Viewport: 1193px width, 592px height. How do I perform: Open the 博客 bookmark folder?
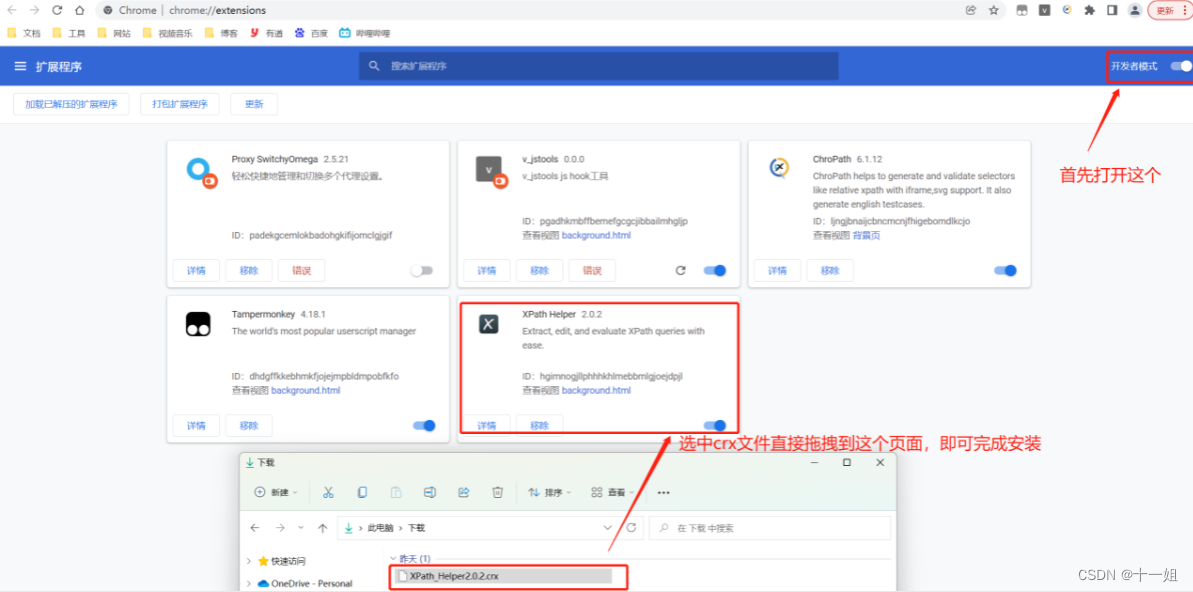point(221,33)
